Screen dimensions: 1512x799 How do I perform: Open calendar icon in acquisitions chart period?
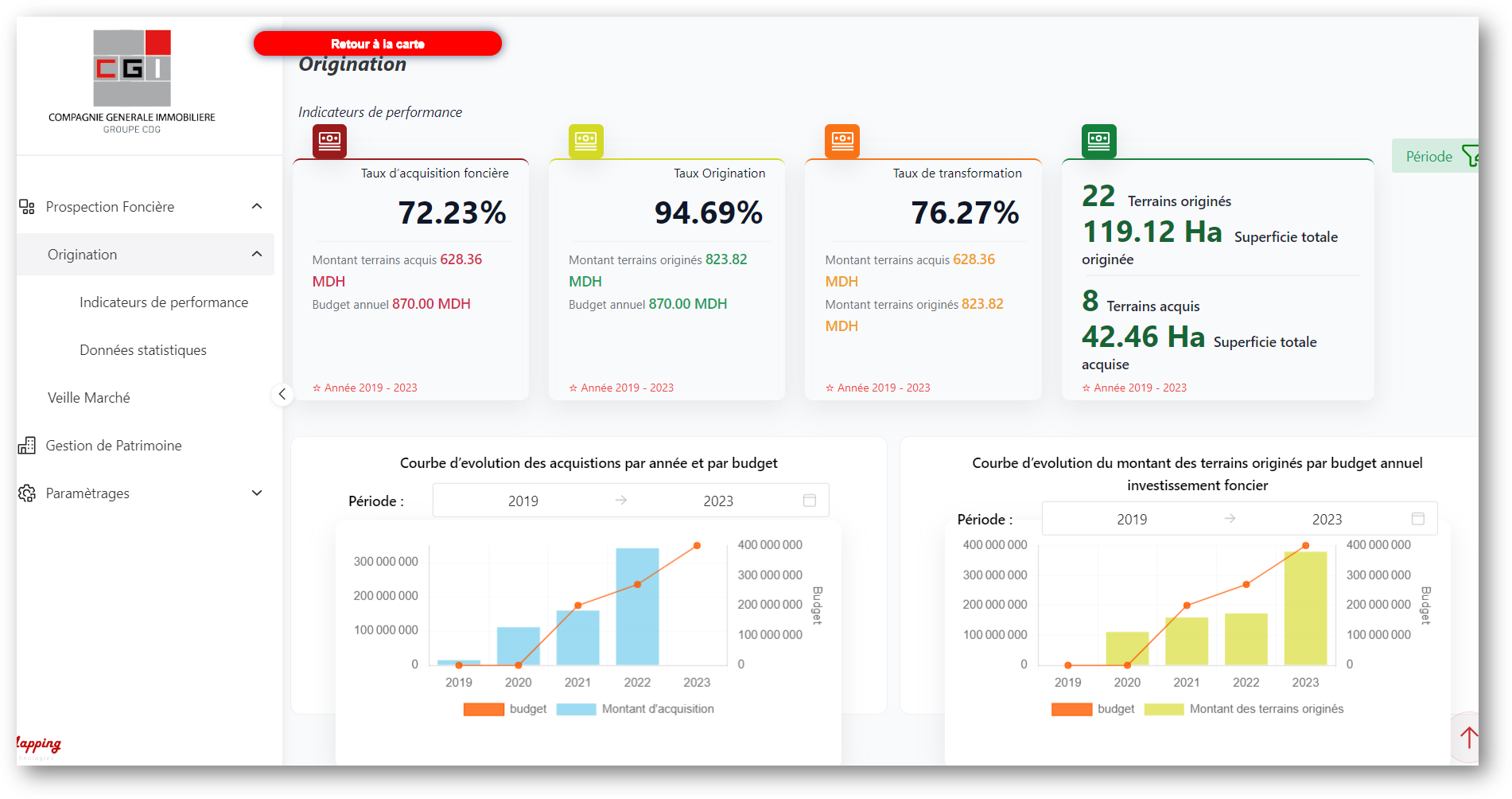[x=810, y=501]
